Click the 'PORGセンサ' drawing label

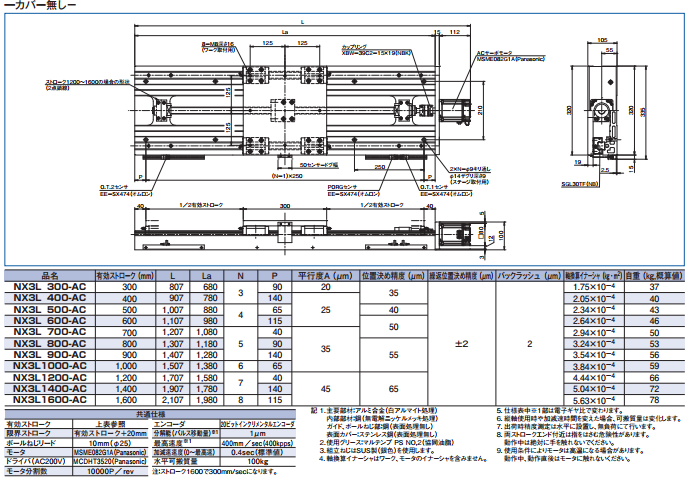point(342,187)
